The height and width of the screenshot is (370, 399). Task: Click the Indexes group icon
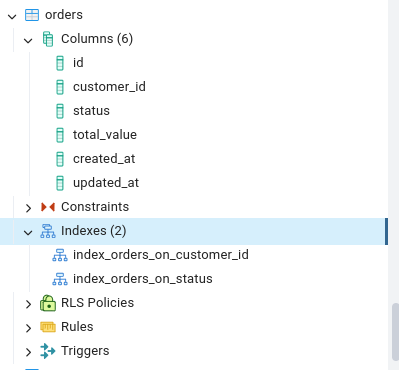tap(48, 231)
